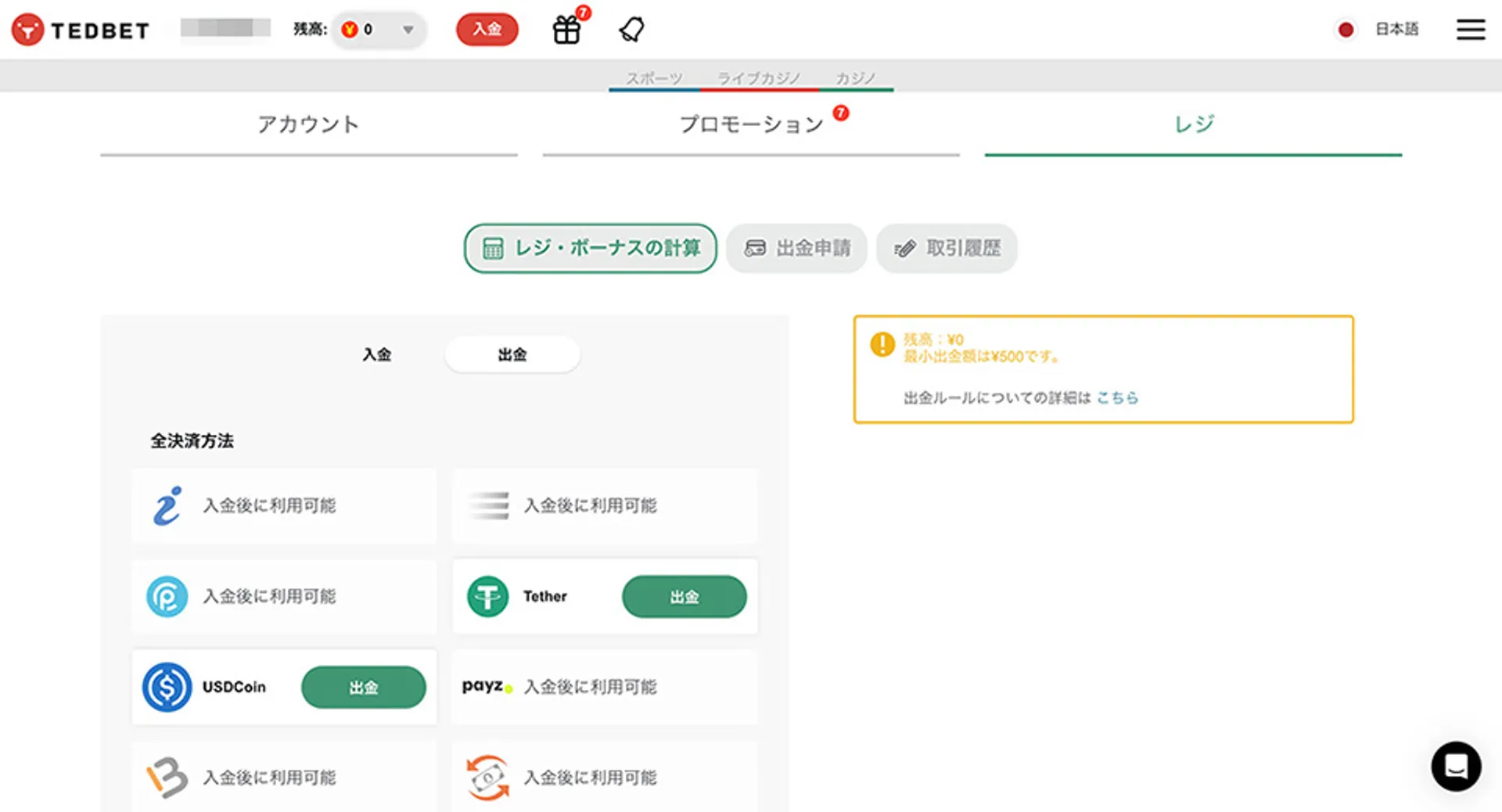1502x812 pixels.
Task: Select the 出金 toggle tab
Action: [x=512, y=354]
